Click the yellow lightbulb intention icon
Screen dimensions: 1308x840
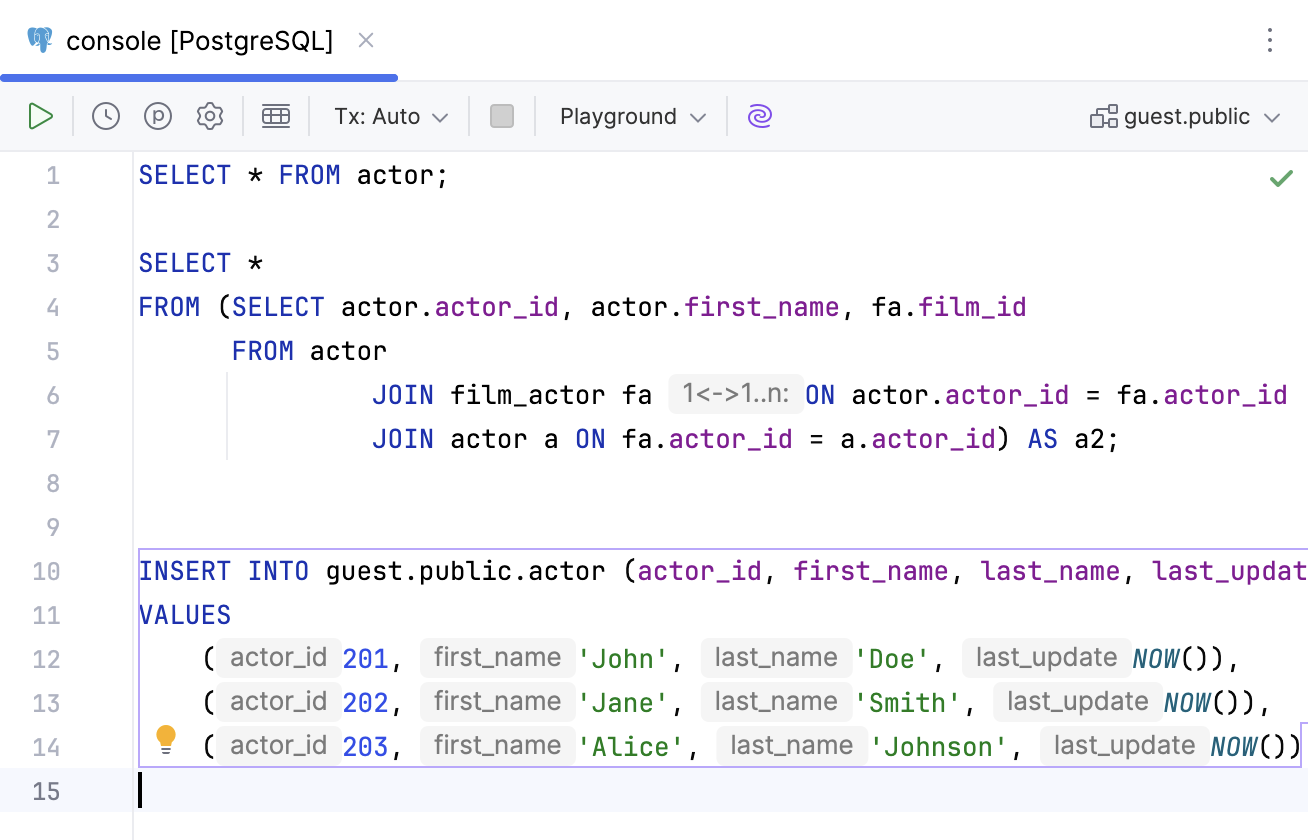[166, 740]
